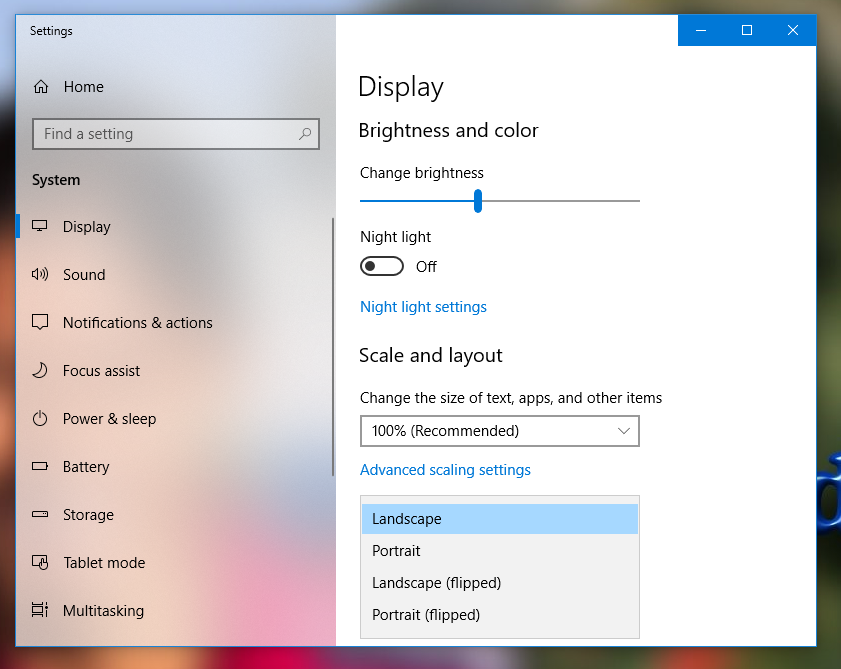Click the Scale and layout heading

coord(430,355)
